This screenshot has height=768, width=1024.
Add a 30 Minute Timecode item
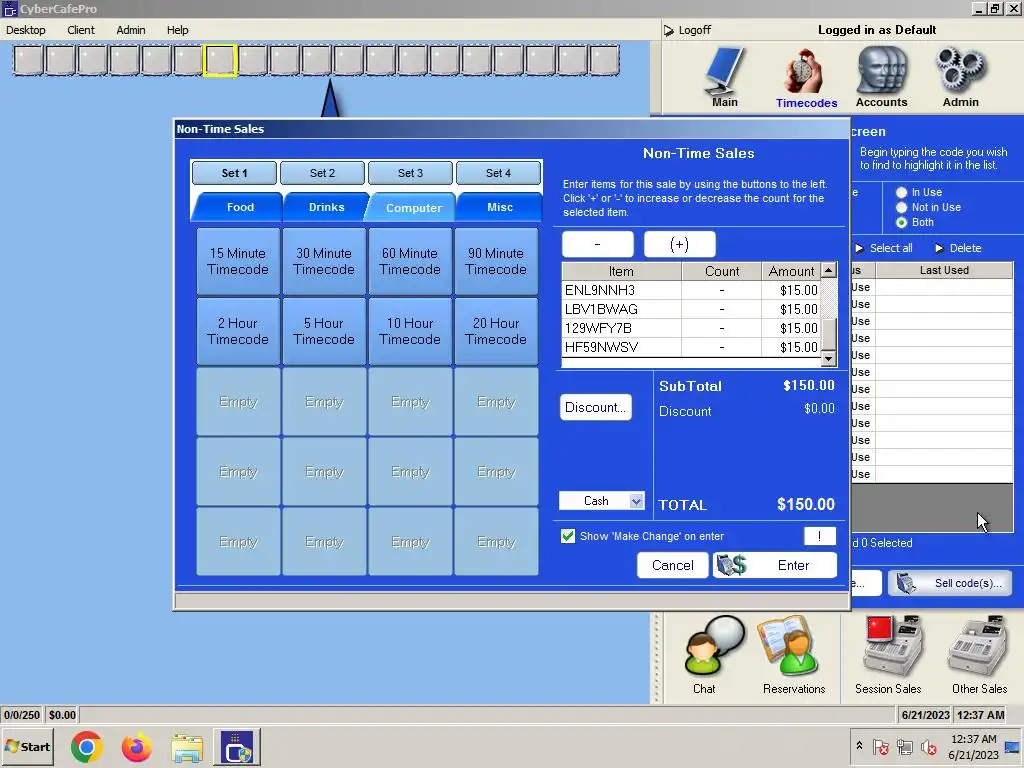(x=324, y=261)
